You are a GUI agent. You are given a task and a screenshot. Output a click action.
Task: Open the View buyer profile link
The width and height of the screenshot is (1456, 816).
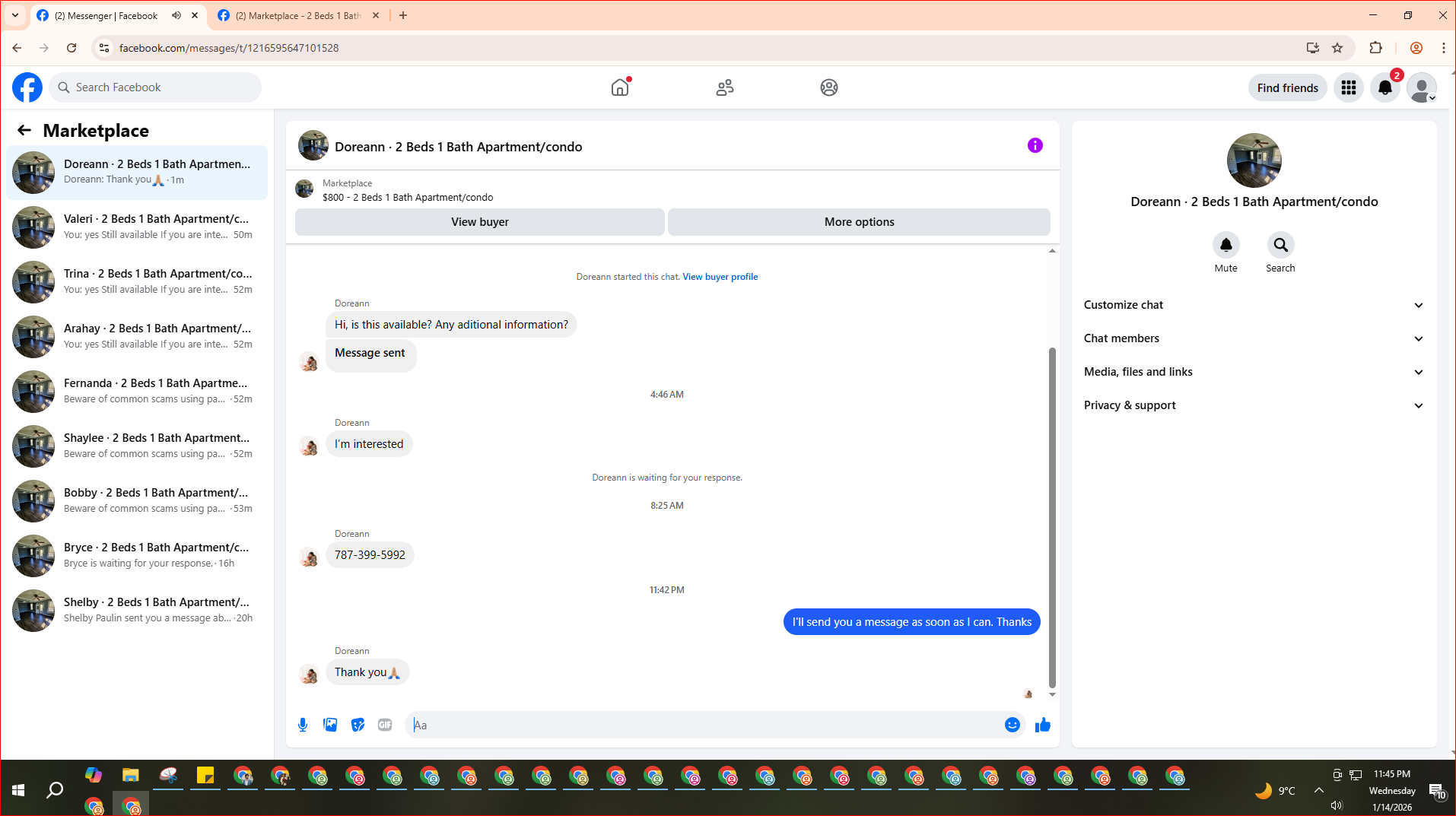720,277
